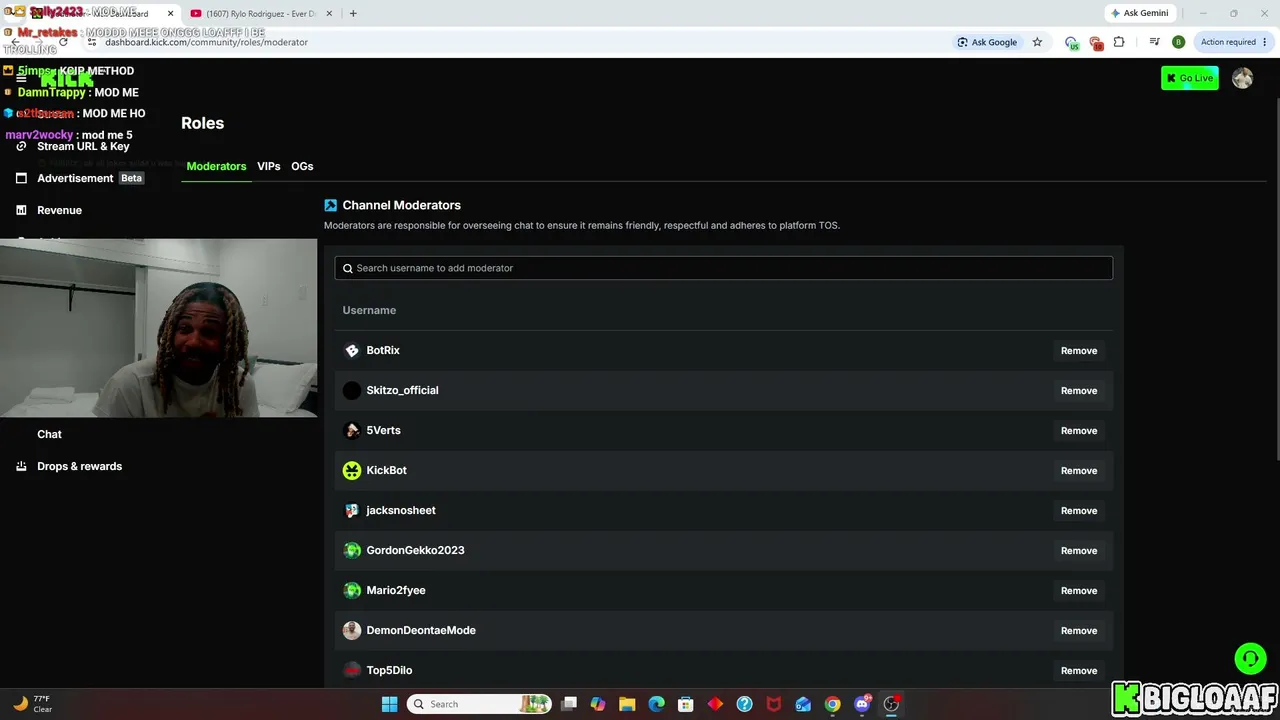Image resolution: width=1280 pixels, height=720 pixels.
Task: Click the Revenue chart icon in sidebar
Action: pyautogui.click(x=21, y=210)
